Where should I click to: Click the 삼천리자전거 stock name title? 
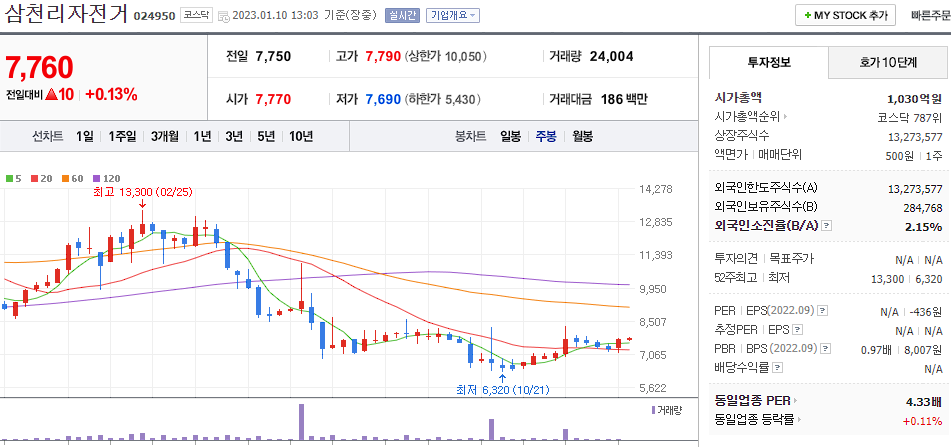[66, 13]
